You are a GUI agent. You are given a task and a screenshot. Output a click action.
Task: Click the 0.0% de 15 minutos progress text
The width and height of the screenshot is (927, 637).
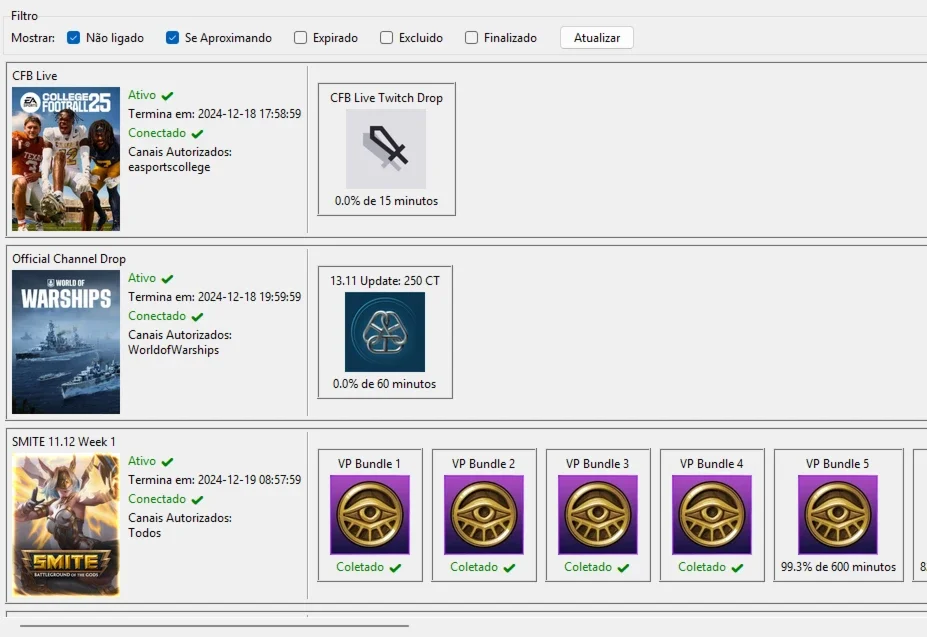pos(386,201)
